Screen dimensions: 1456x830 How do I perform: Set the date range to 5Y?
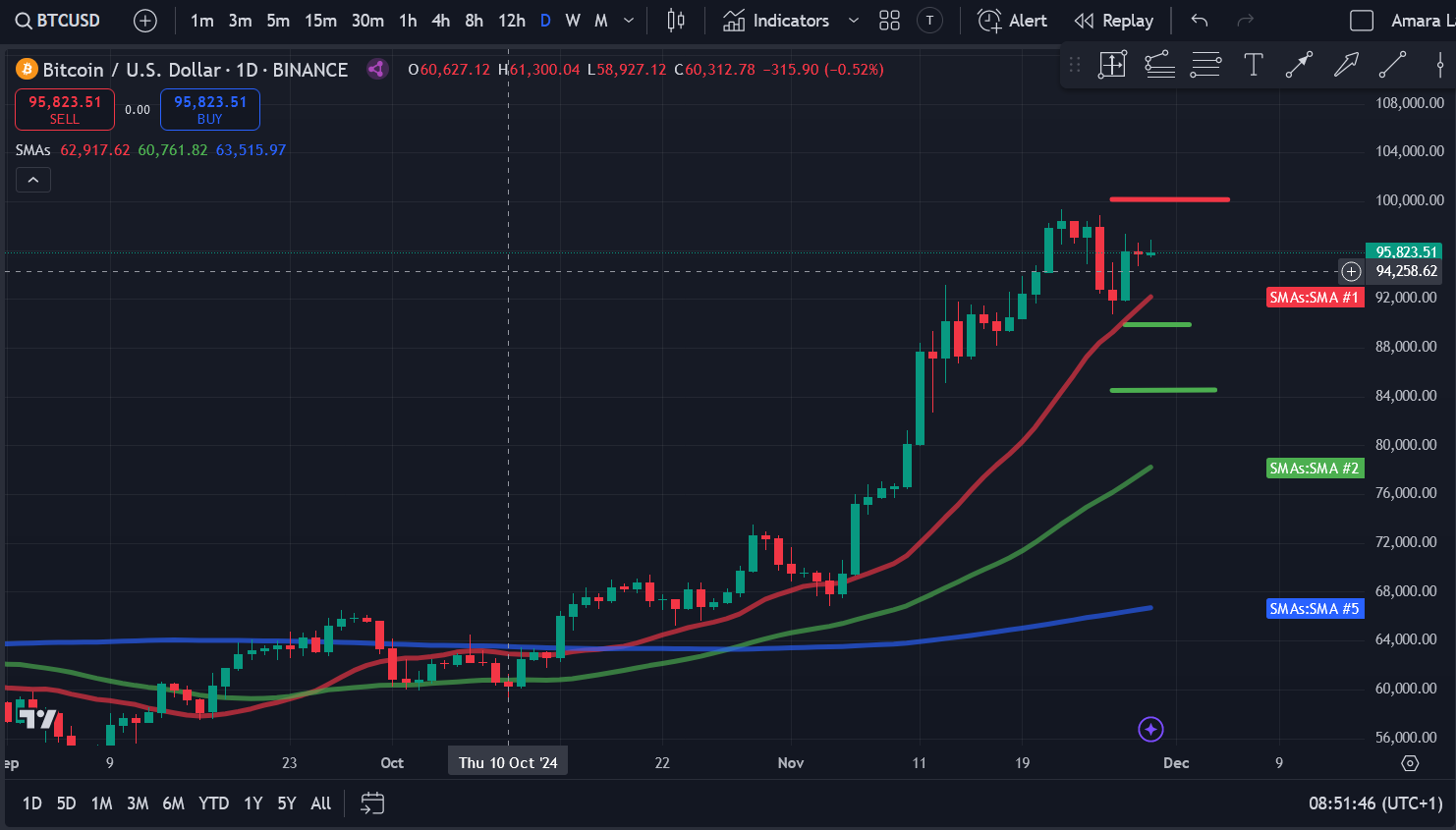coord(286,803)
